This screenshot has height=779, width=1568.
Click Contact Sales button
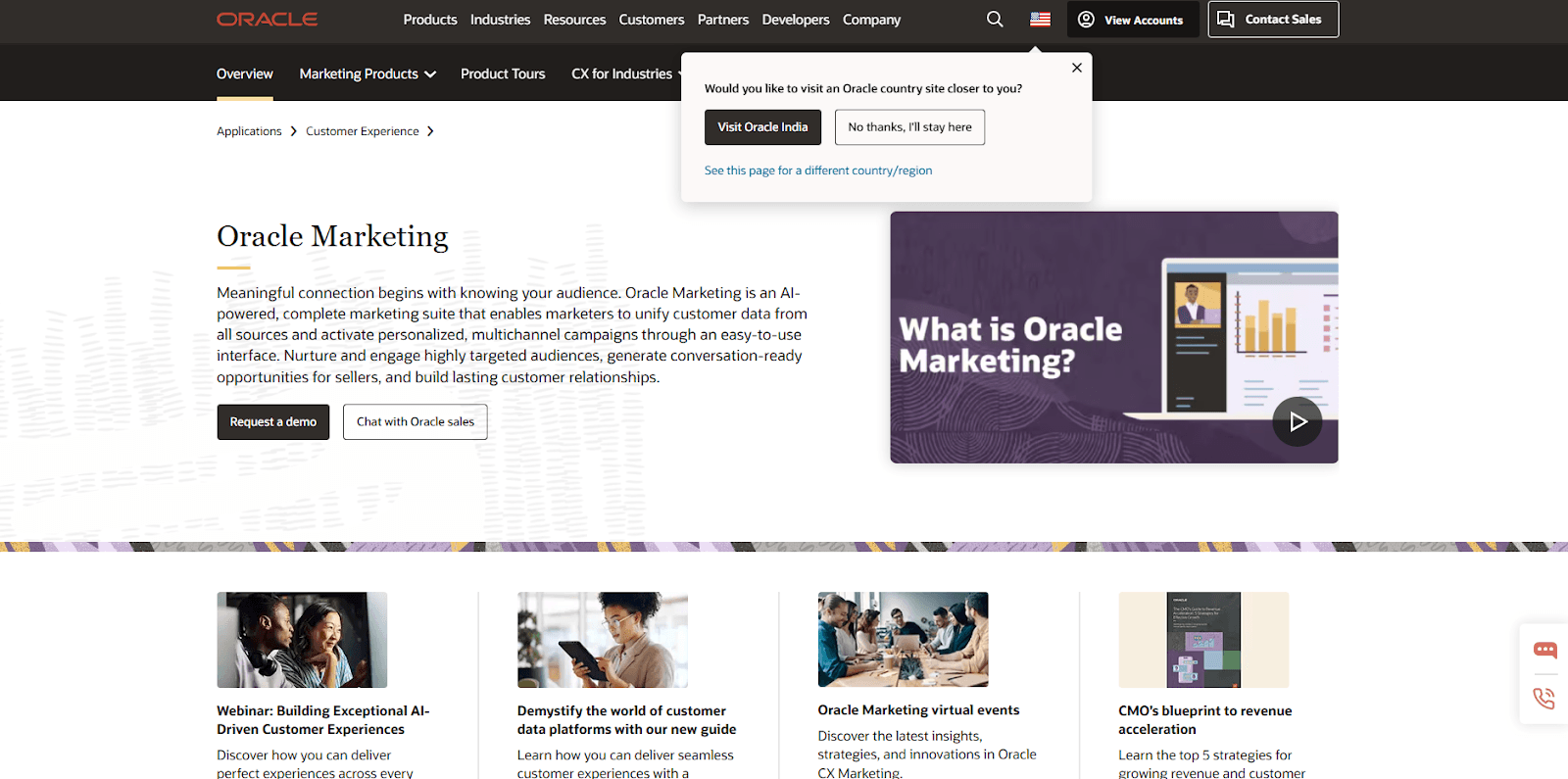click(x=1273, y=20)
